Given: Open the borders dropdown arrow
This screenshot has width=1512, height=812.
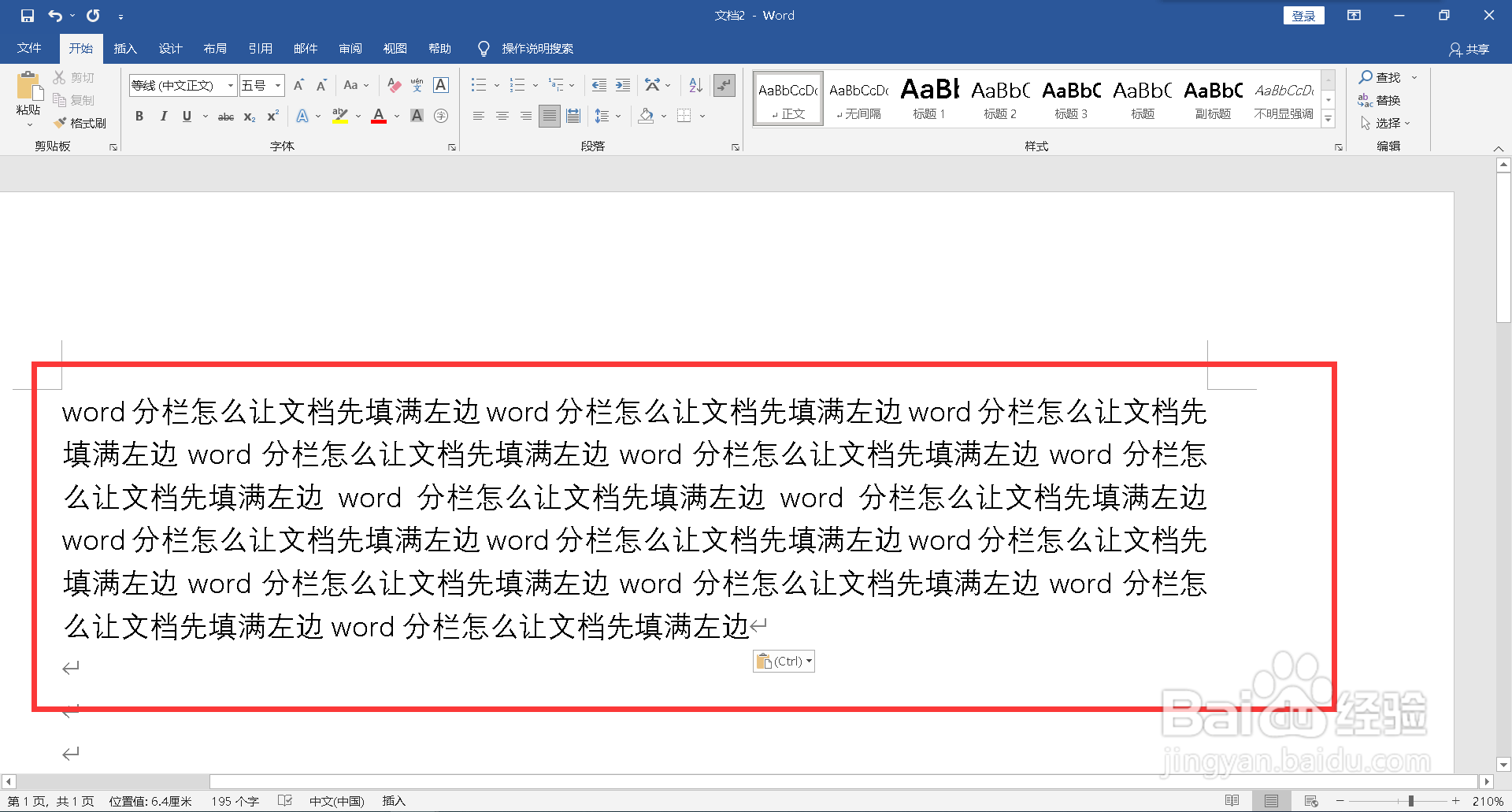Looking at the screenshot, I should click(702, 116).
